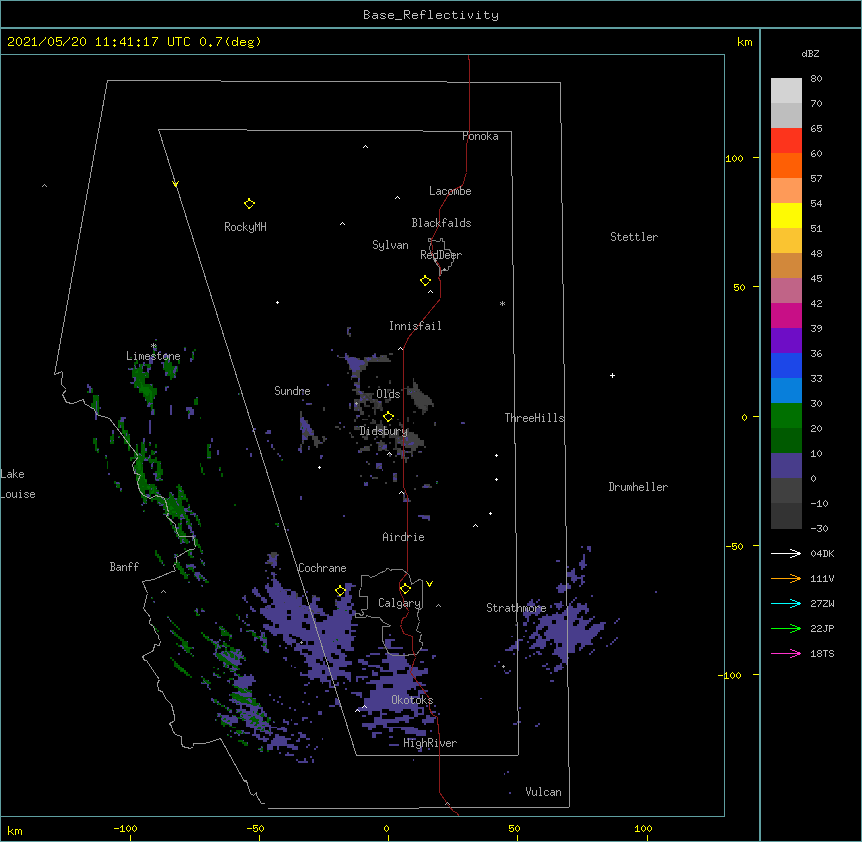
Task: Select the Didsbury label
Action: tap(384, 431)
